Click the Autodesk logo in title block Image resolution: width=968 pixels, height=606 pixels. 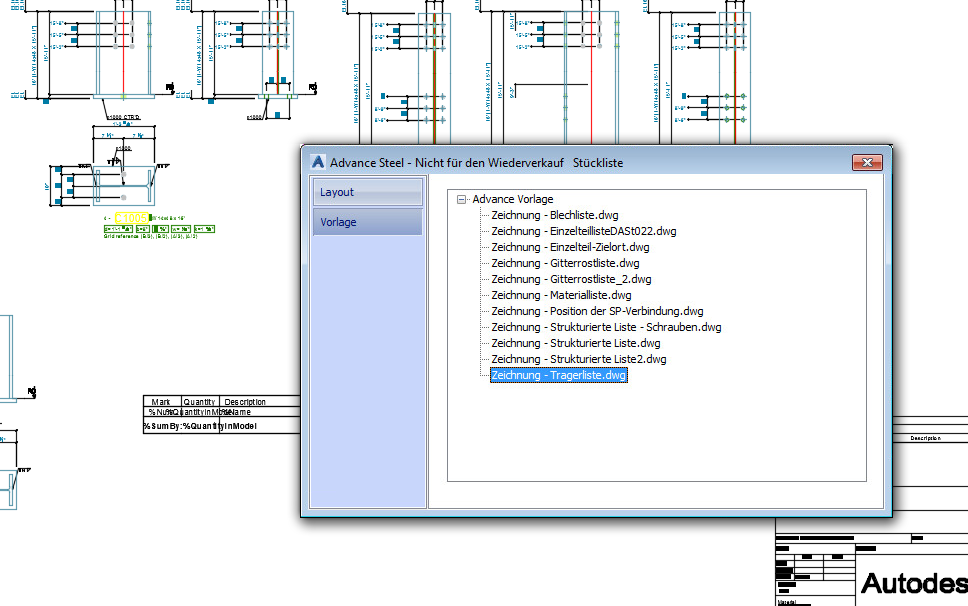click(914, 583)
